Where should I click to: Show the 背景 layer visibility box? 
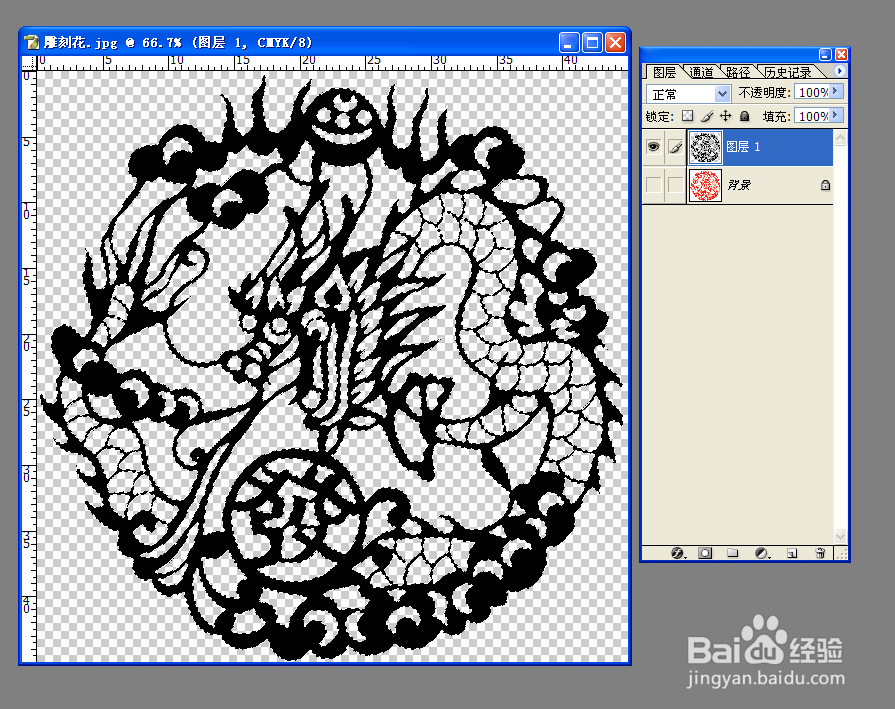click(x=654, y=185)
